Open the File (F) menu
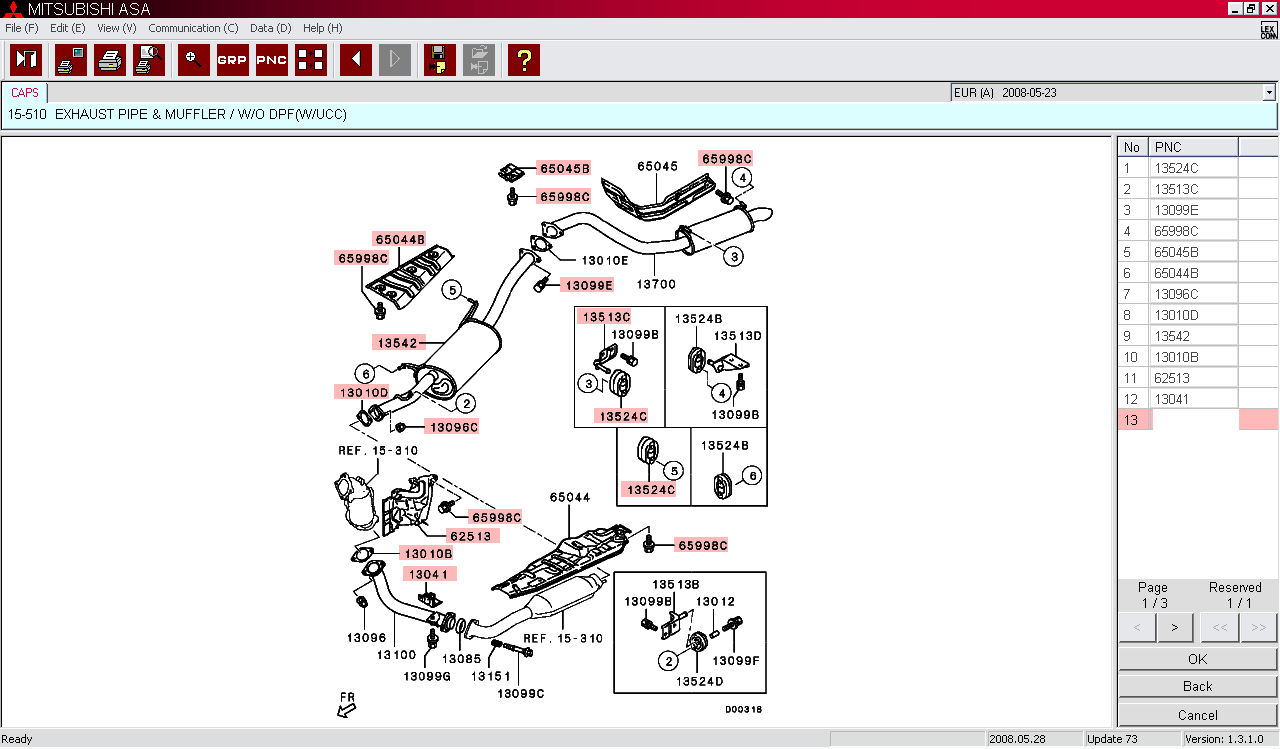This screenshot has height=749, width=1280. [x=21, y=28]
